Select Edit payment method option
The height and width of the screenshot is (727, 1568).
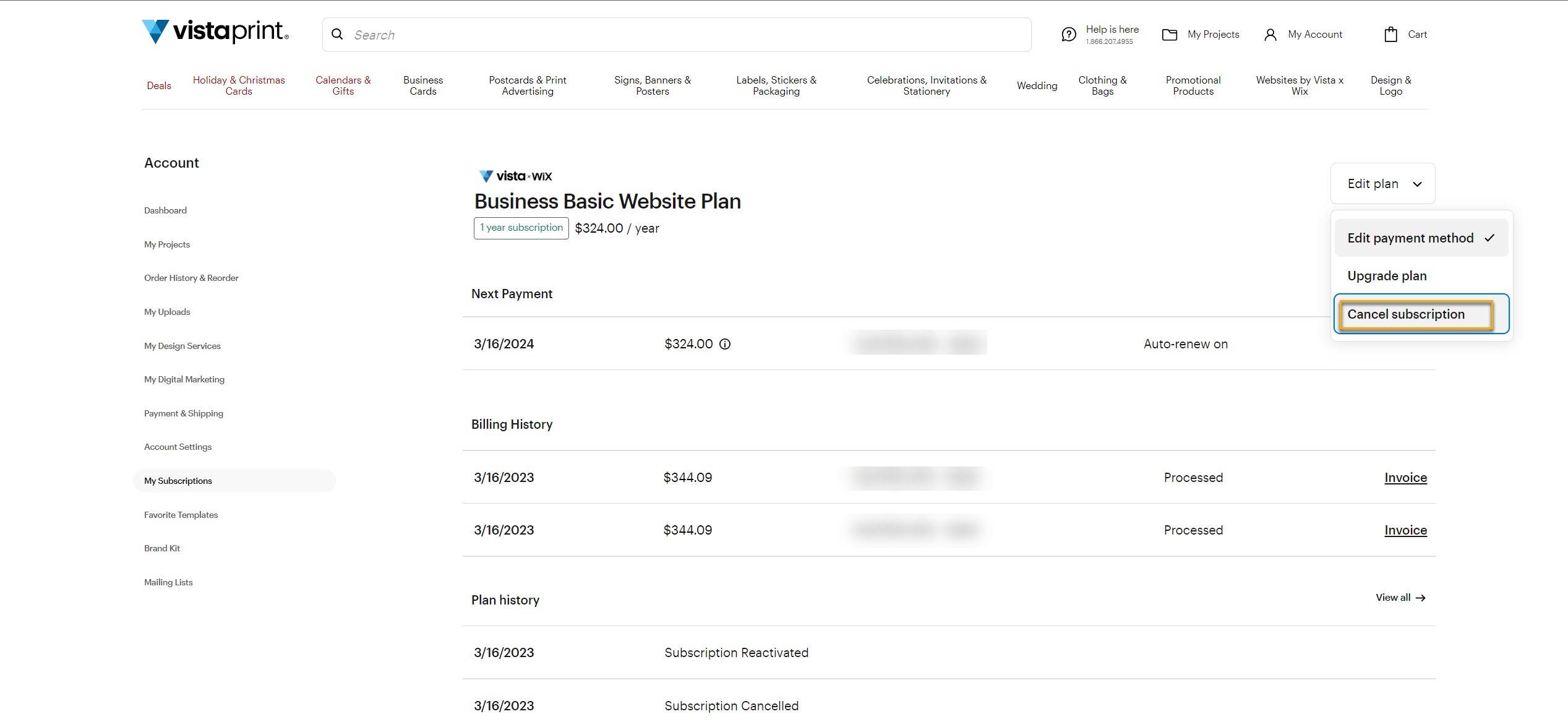click(x=1421, y=238)
